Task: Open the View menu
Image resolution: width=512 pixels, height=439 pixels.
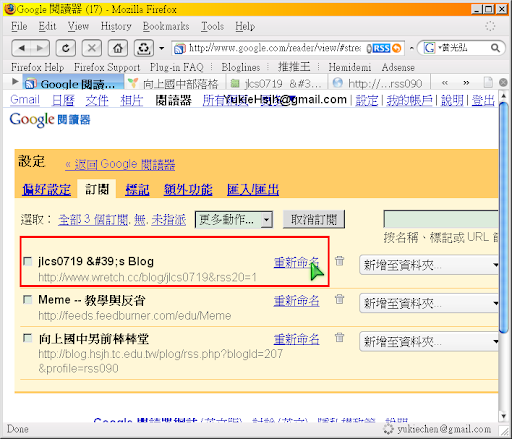Action: click(x=78, y=26)
